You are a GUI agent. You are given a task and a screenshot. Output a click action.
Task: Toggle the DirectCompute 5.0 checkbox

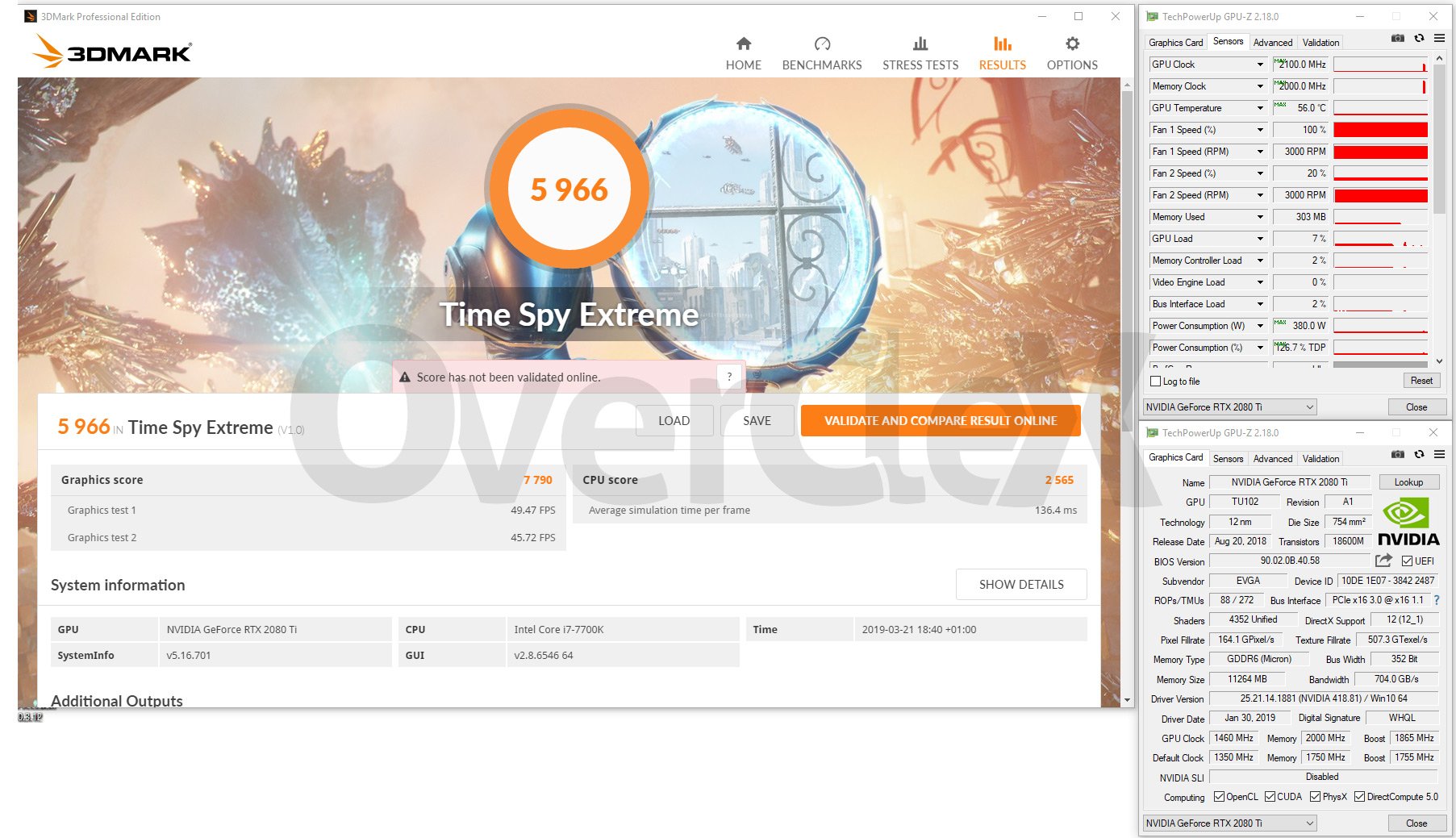[1359, 797]
